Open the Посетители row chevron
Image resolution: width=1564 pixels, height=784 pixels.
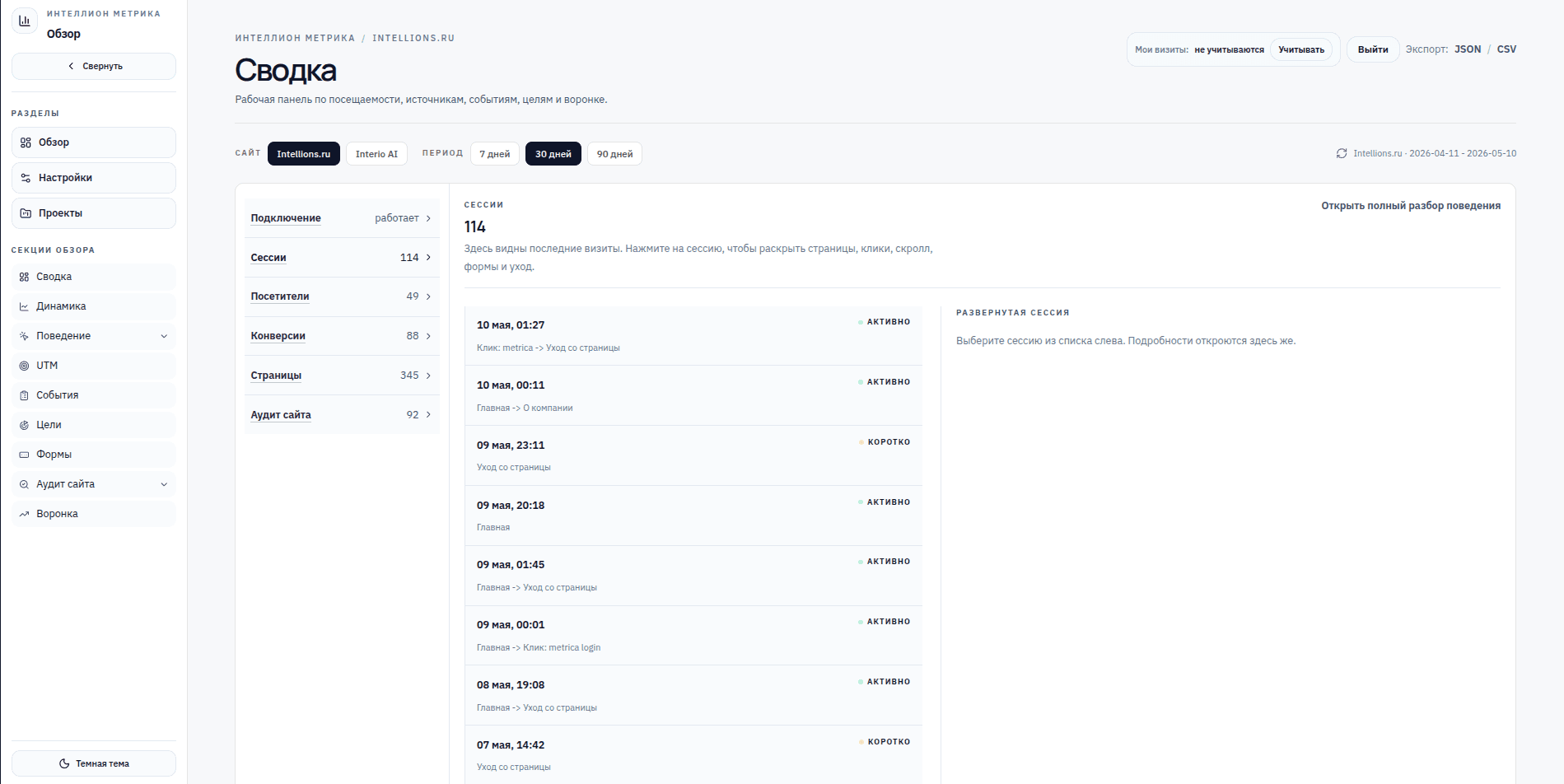[x=428, y=296]
